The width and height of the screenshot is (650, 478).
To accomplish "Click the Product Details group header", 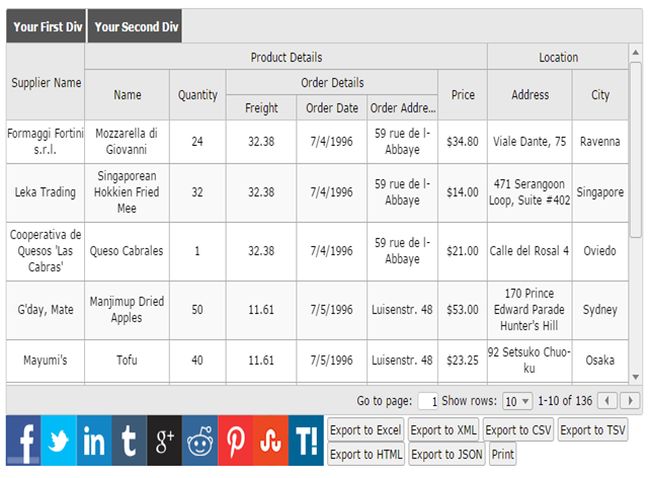I will 286,57.
